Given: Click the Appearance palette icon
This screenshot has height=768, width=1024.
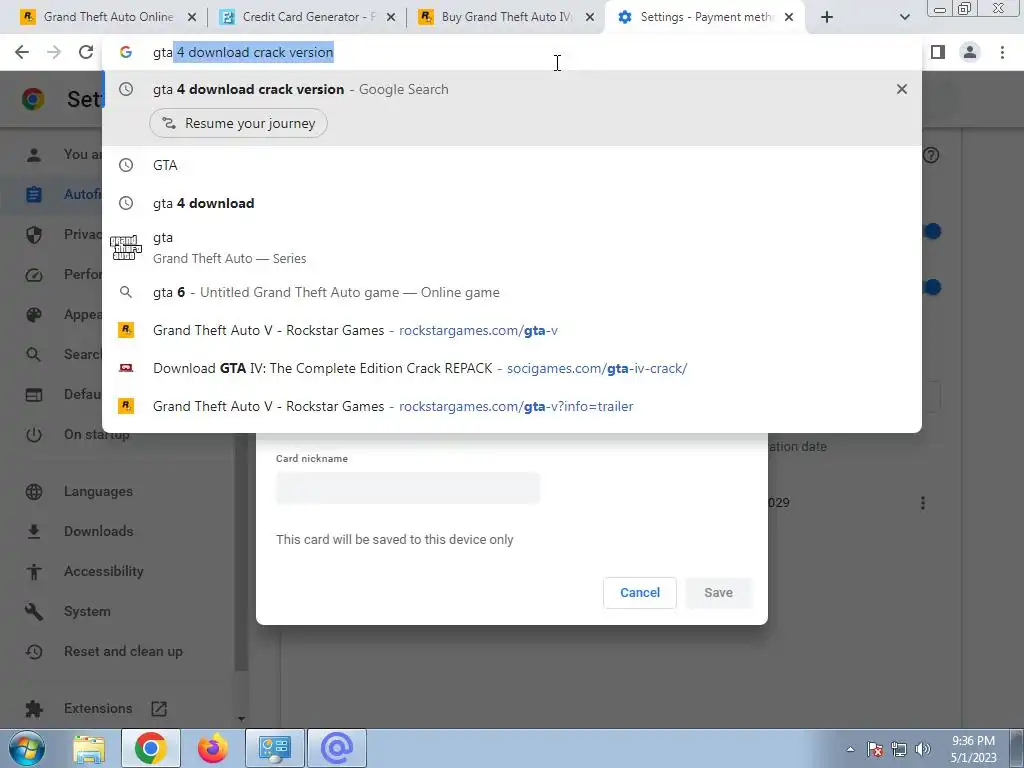Looking at the screenshot, I should (33, 315).
